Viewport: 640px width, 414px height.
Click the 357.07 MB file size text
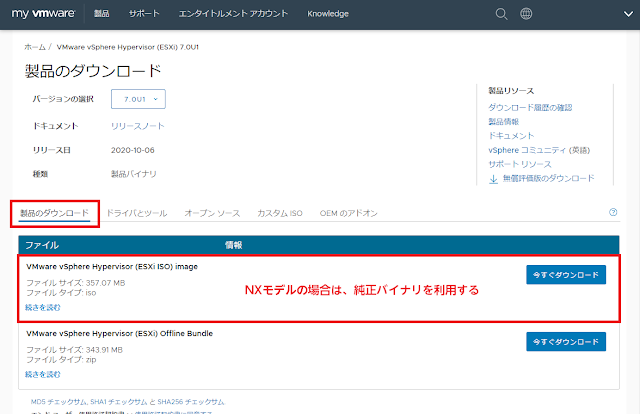coord(105,283)
